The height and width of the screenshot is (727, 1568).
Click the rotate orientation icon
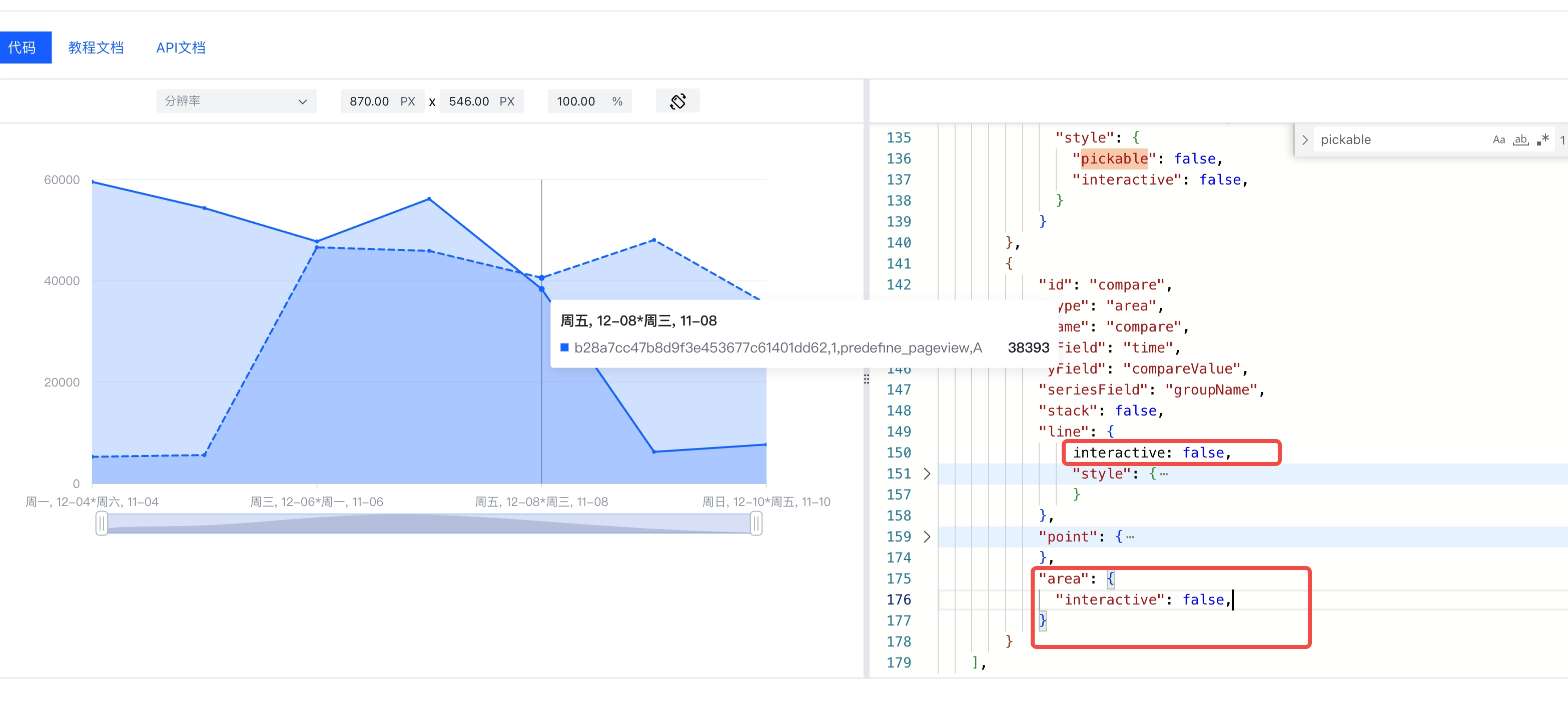(677, 101)
